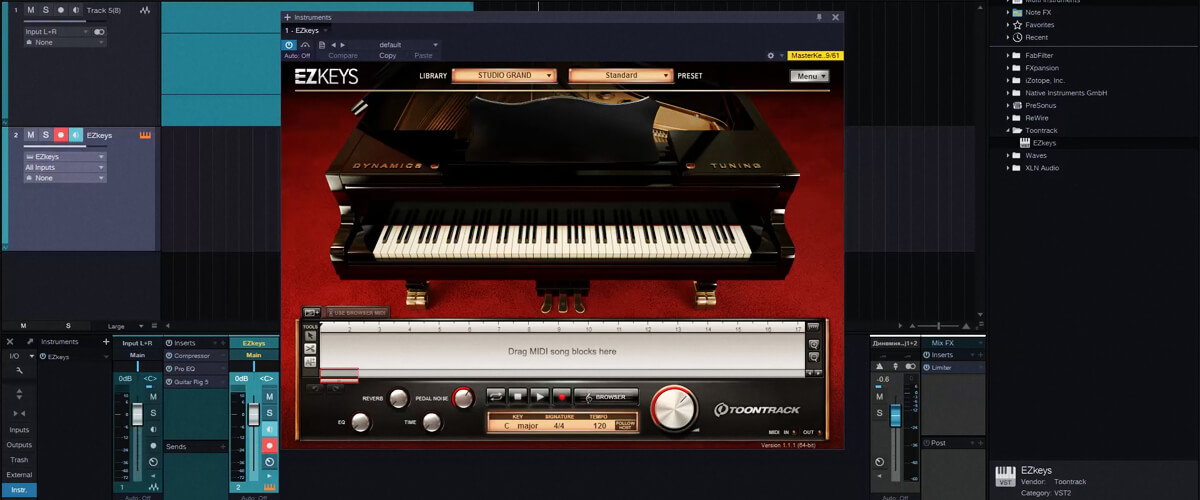Open the External tab in mixer sidebar
Screen dimensions: 1200x500
click(x=19, y=474)
